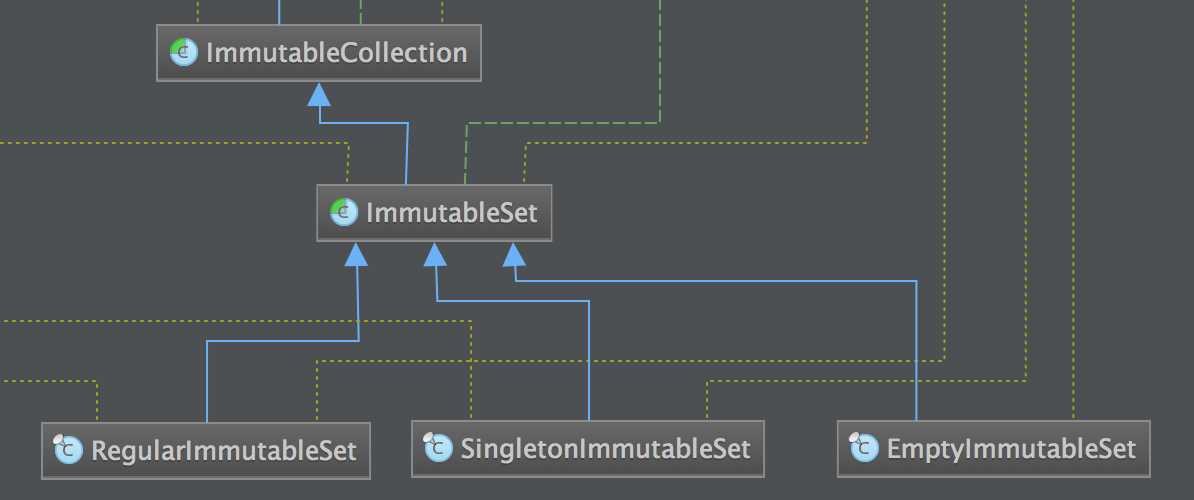The height and width of the screenshot is (500, 1194).
Task: Click the ImmutableCollection class icon
Action: 184,53
